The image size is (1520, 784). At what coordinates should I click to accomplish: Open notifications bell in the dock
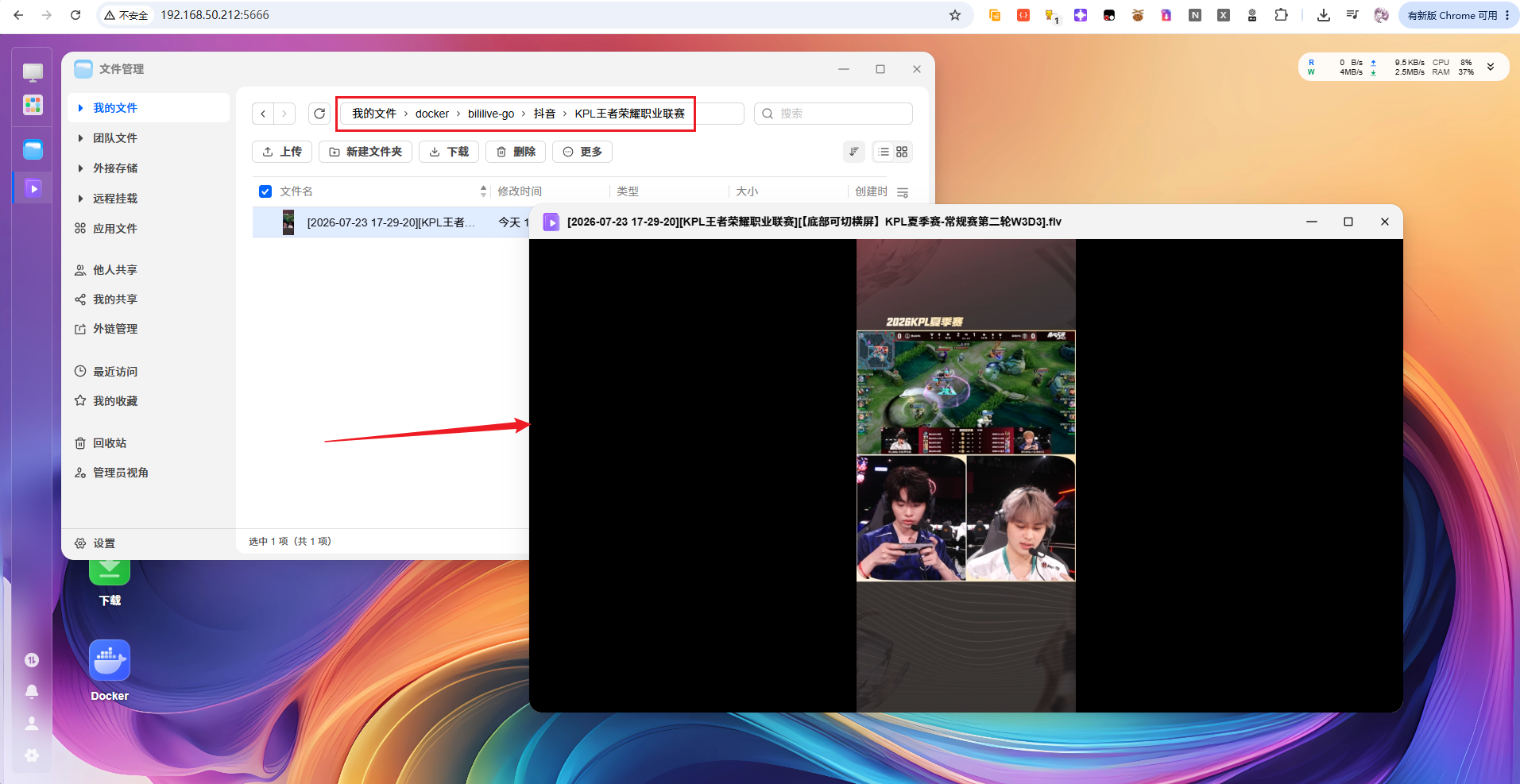(32, 691)
